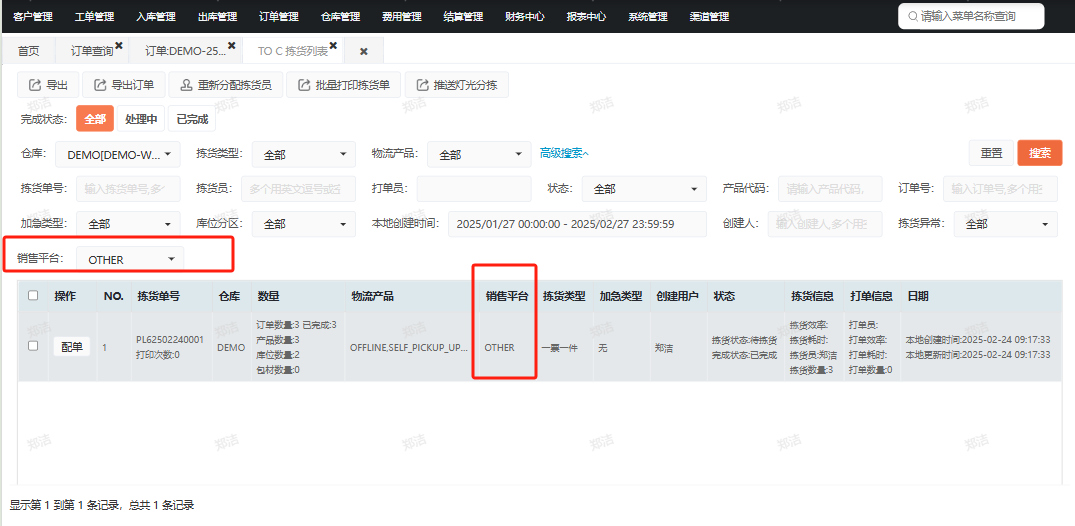
Task: Switch to the 订单查询 tab
Action: (x=92, y=51)
